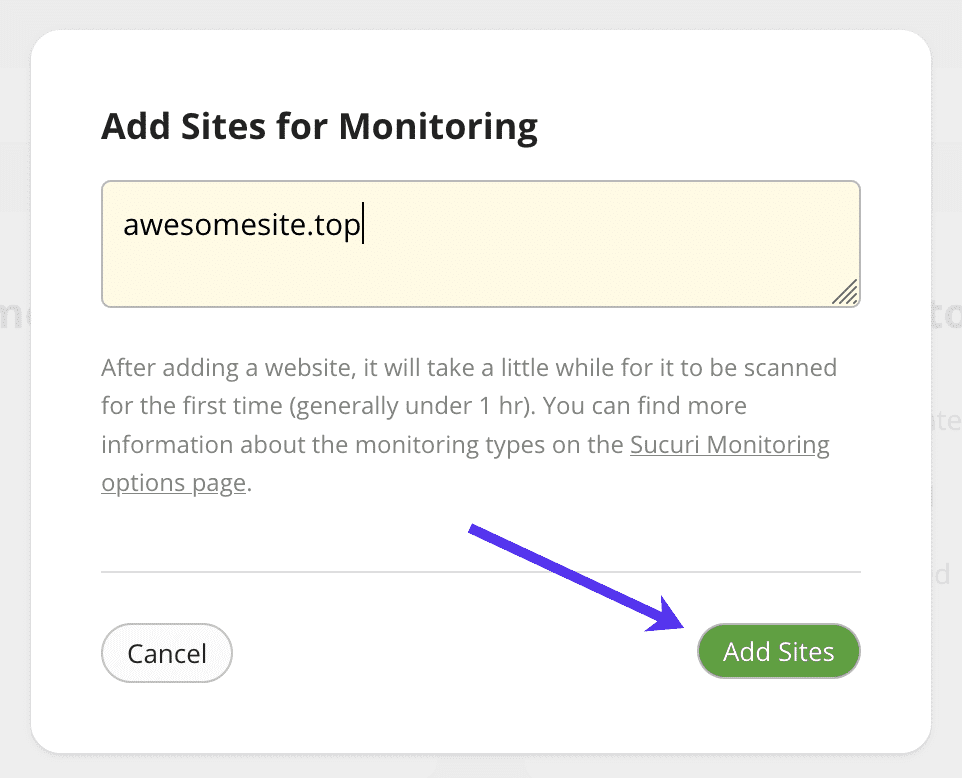962x778 pixels.
Task: Click the modal dialog background area
Action: click(x=480, y=710)
